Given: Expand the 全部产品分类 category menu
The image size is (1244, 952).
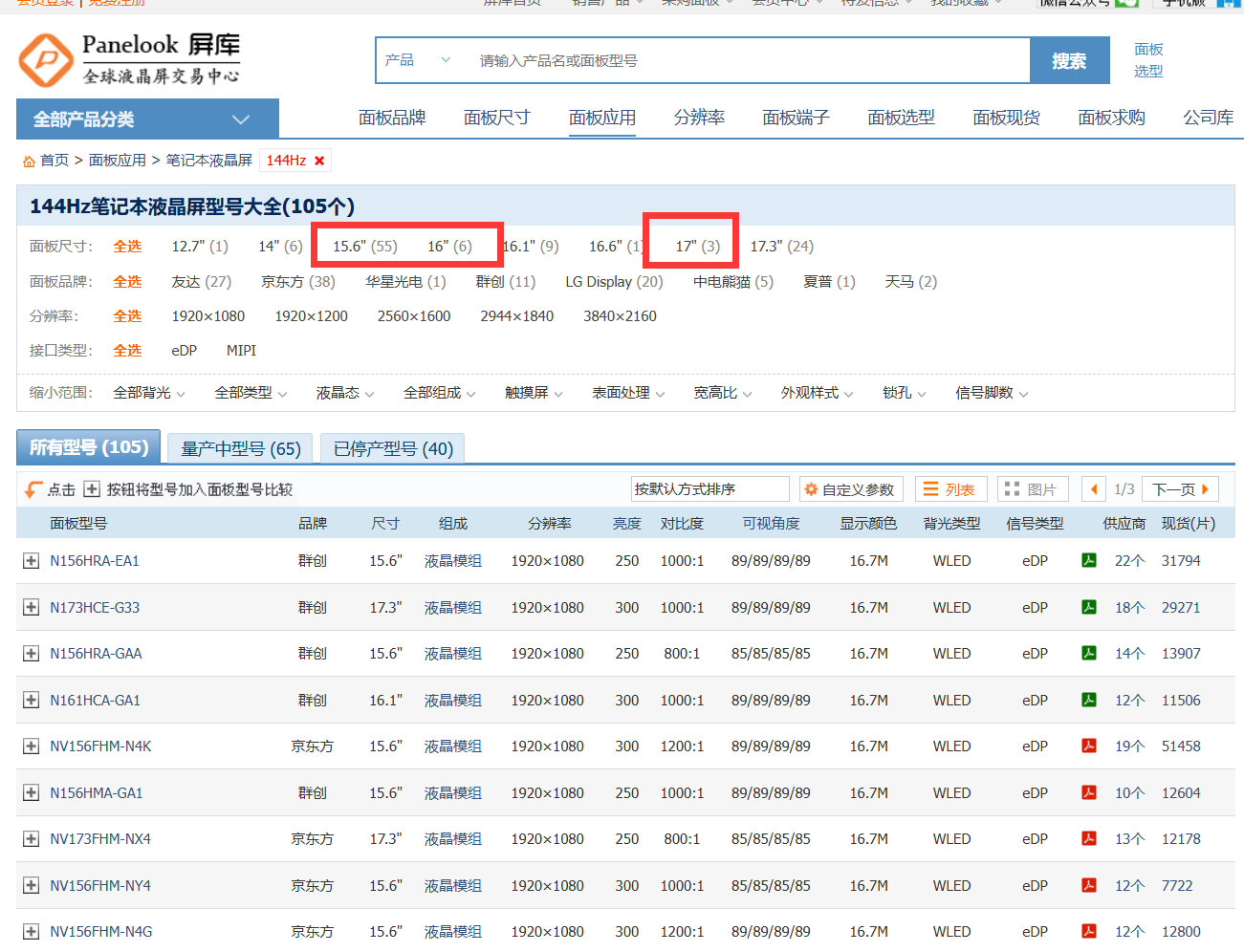Looking at the screenshot, I should (147, 119).
